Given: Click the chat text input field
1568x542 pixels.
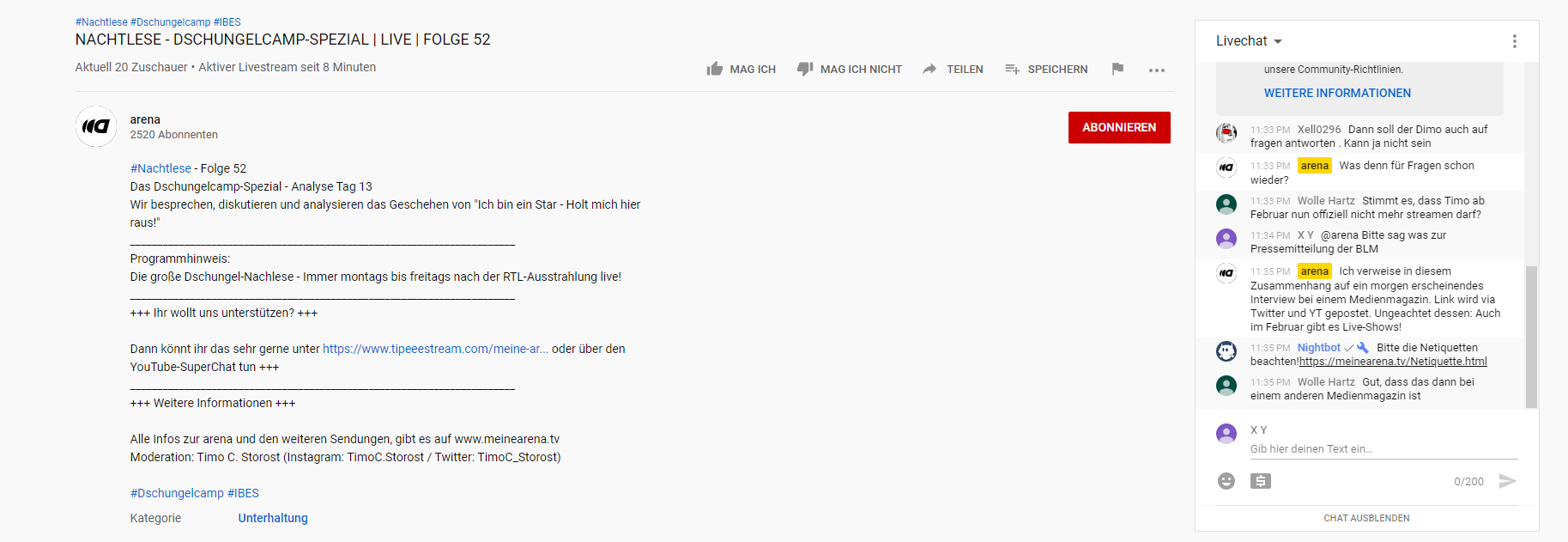Looking at the screenshot, I should pos(1382,448).
